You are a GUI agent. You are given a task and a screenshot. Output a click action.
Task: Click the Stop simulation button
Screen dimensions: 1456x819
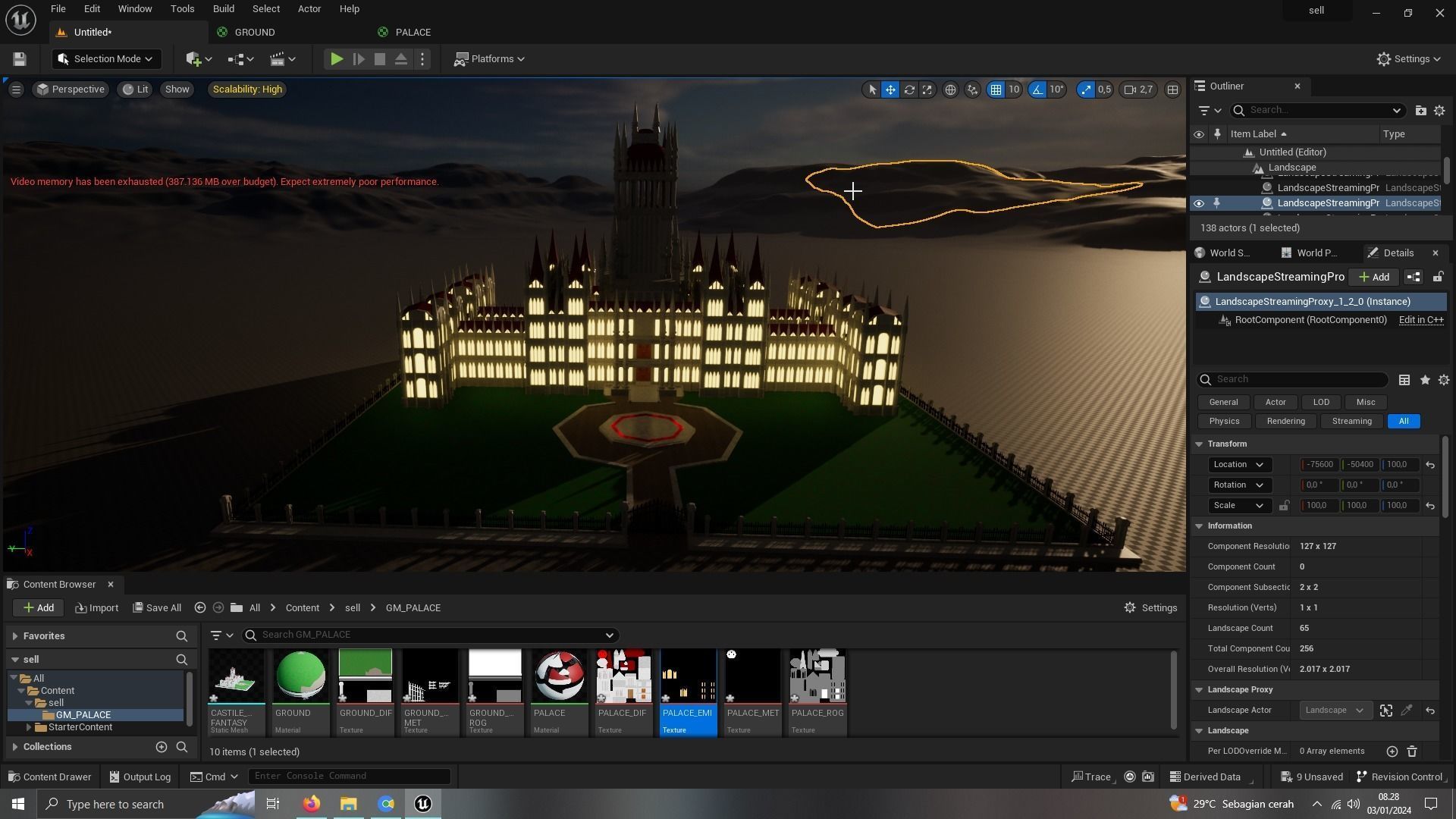point(380,59)
